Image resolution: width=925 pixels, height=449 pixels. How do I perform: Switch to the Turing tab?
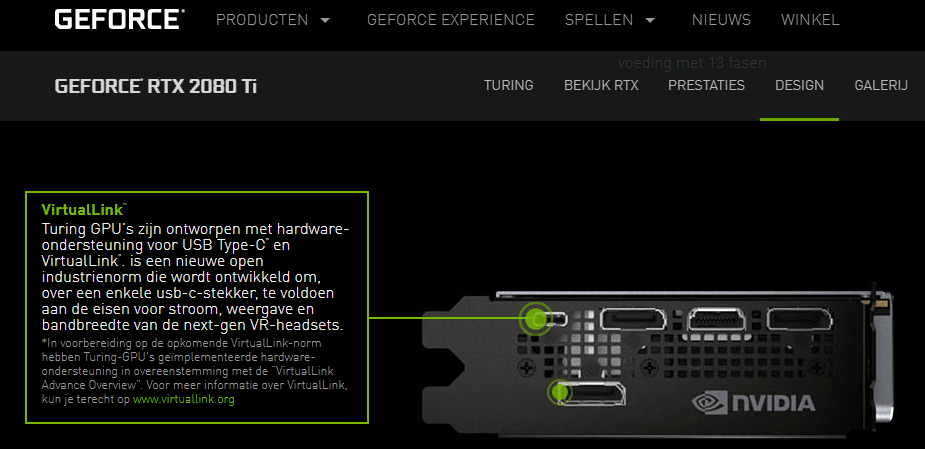coord(509,86)
